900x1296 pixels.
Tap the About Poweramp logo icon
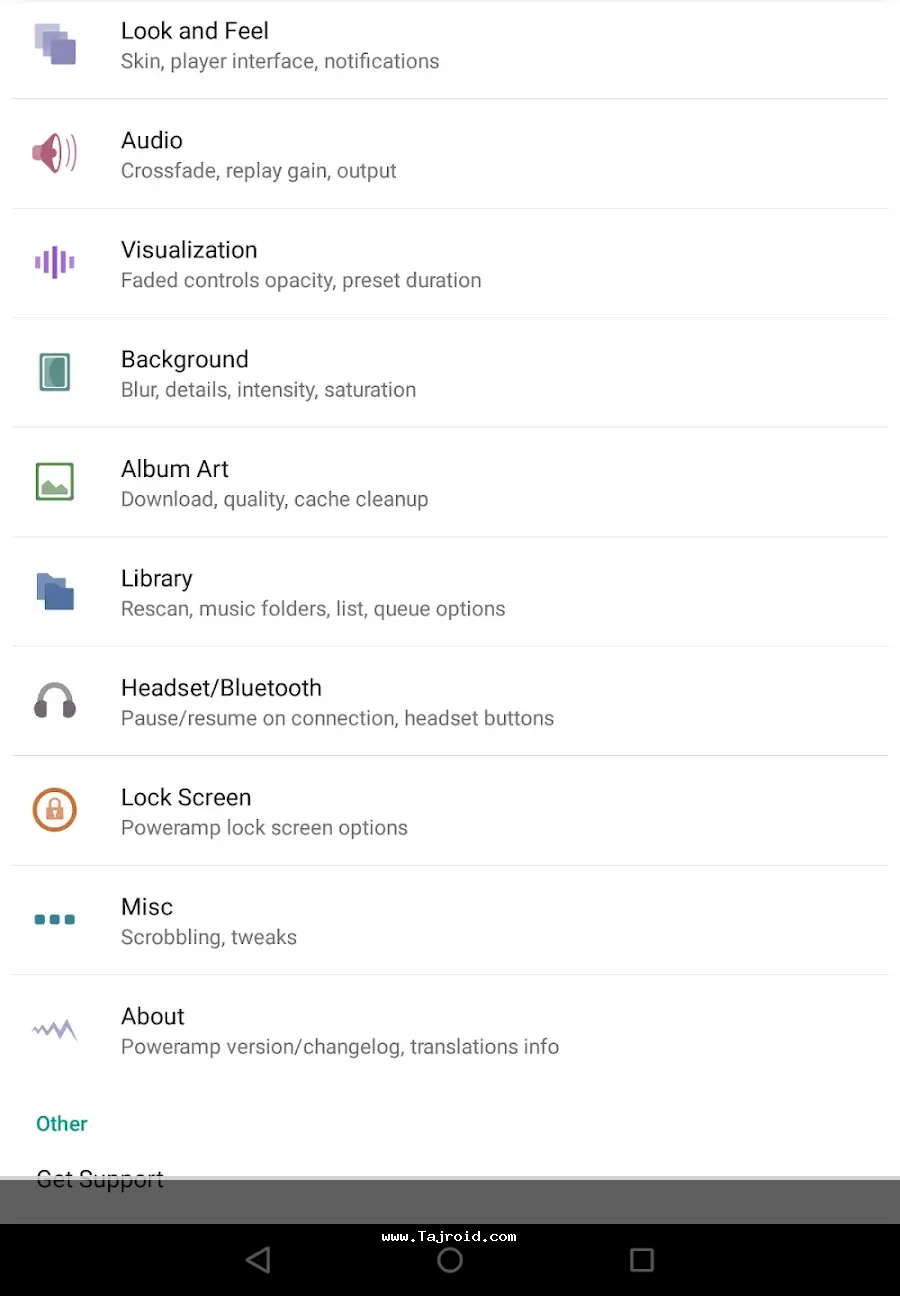[x=55, y=1029]
